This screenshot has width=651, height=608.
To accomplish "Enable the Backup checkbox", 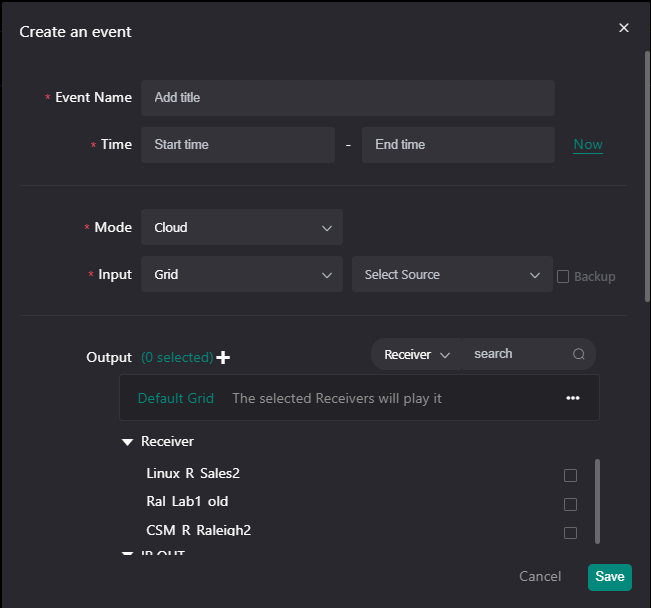I will (563, 277).
